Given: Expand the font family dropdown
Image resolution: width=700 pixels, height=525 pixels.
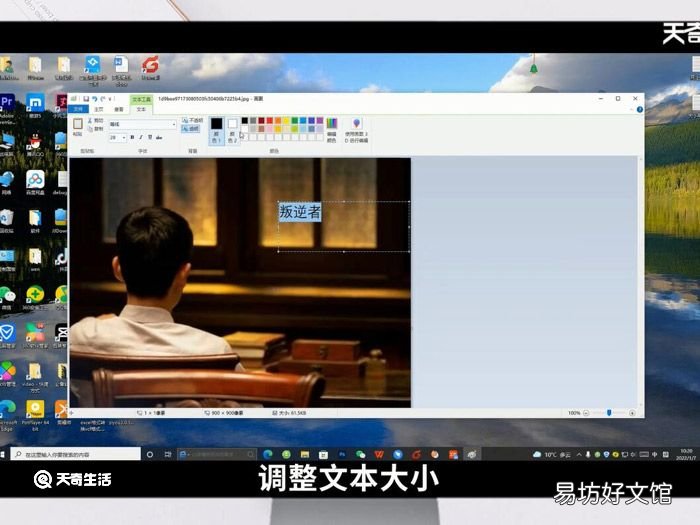Looking at the screenshot, I should (174, 124).
